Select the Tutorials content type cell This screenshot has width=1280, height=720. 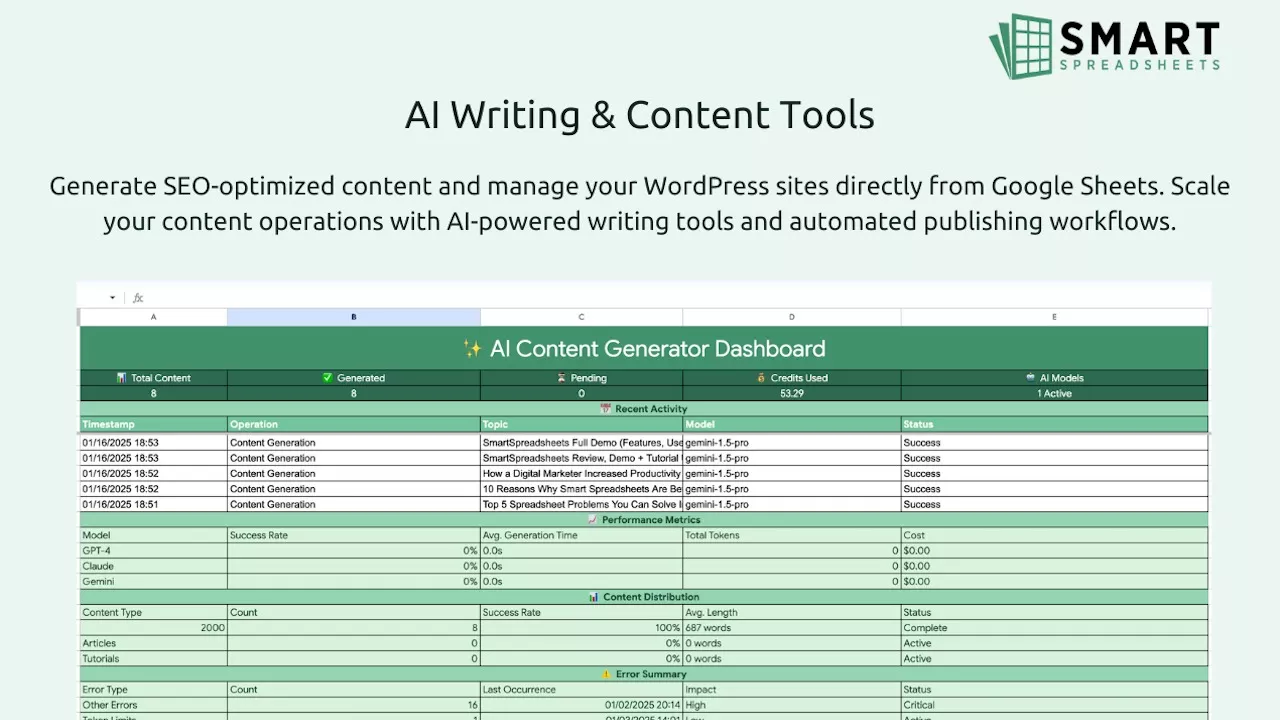click(x=153, y=659)
